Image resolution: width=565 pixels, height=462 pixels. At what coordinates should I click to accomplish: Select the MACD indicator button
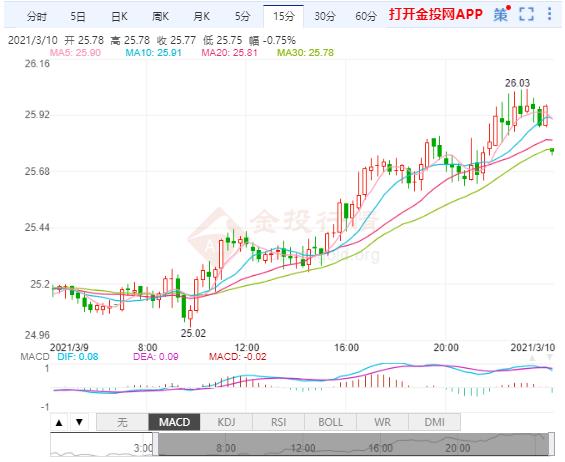click(x=174, y=422)
